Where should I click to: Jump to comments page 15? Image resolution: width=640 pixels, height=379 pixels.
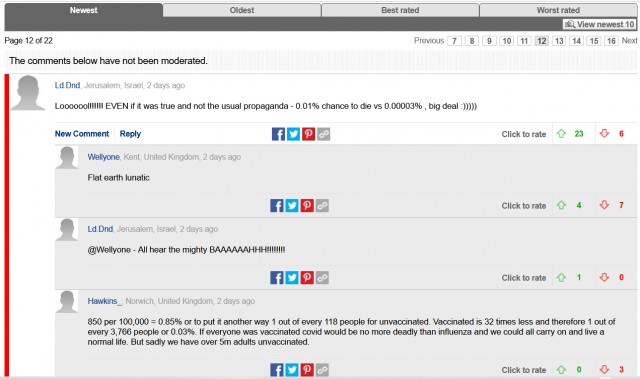pos(594,41)
